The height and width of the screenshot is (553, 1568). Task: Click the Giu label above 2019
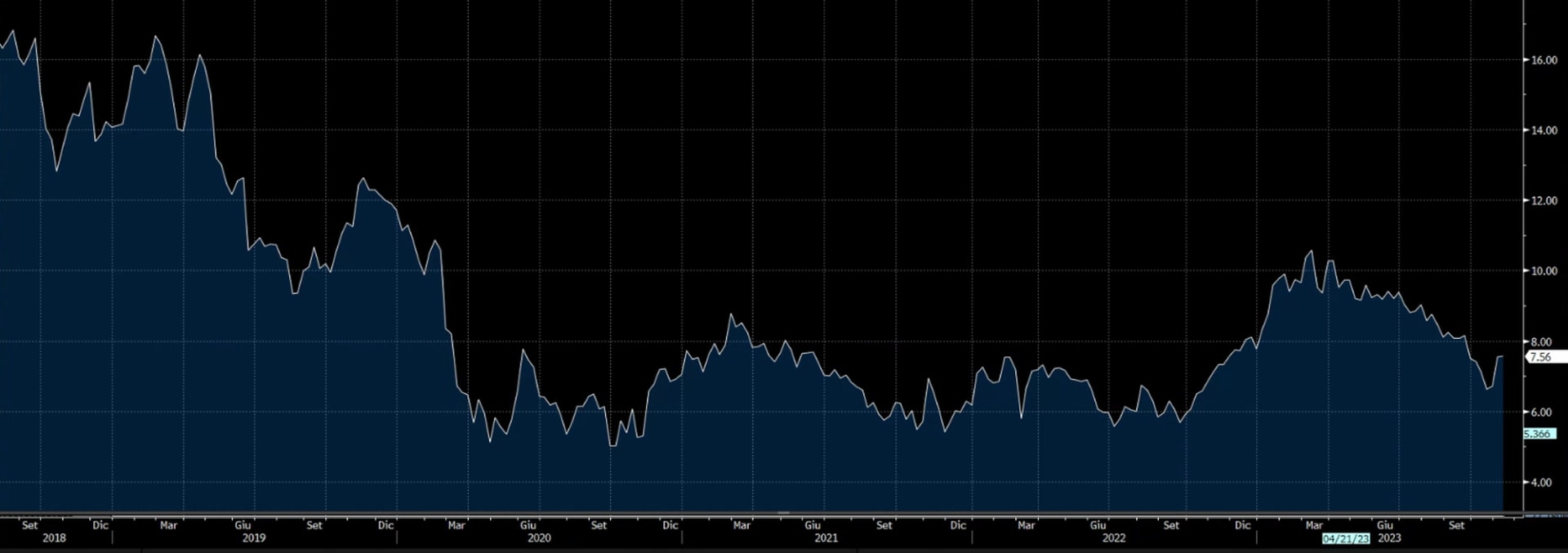(243, 525)
